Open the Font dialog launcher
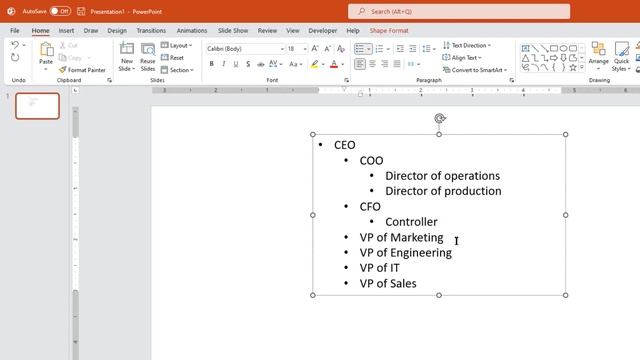This screenshot has height=360, width=640. pyautogui.click(x=347, y=80)
